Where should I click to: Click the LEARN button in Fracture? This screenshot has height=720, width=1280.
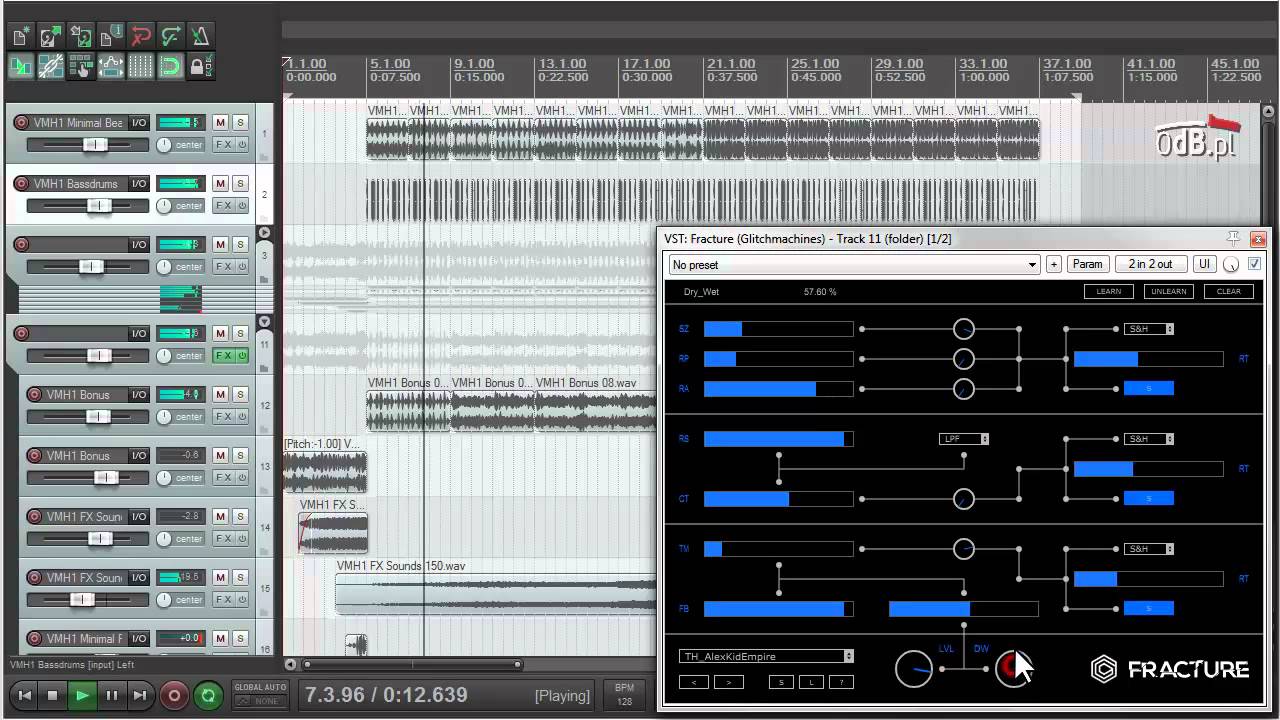[1108, 291]
